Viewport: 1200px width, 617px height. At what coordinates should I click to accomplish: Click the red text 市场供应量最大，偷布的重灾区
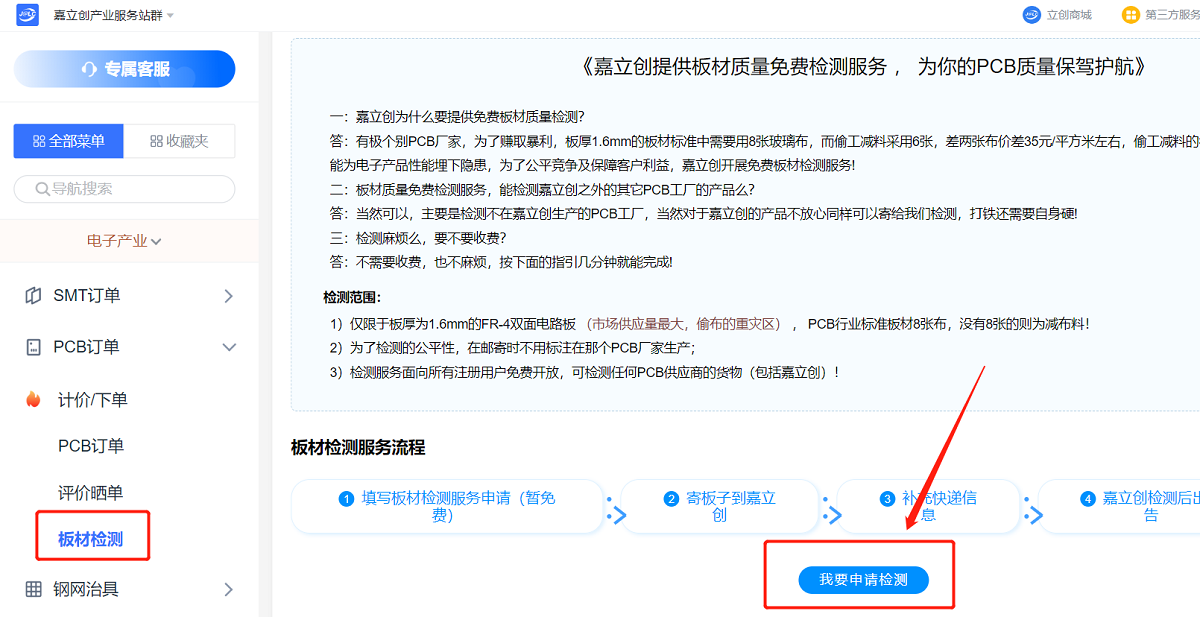coord(685,324)
